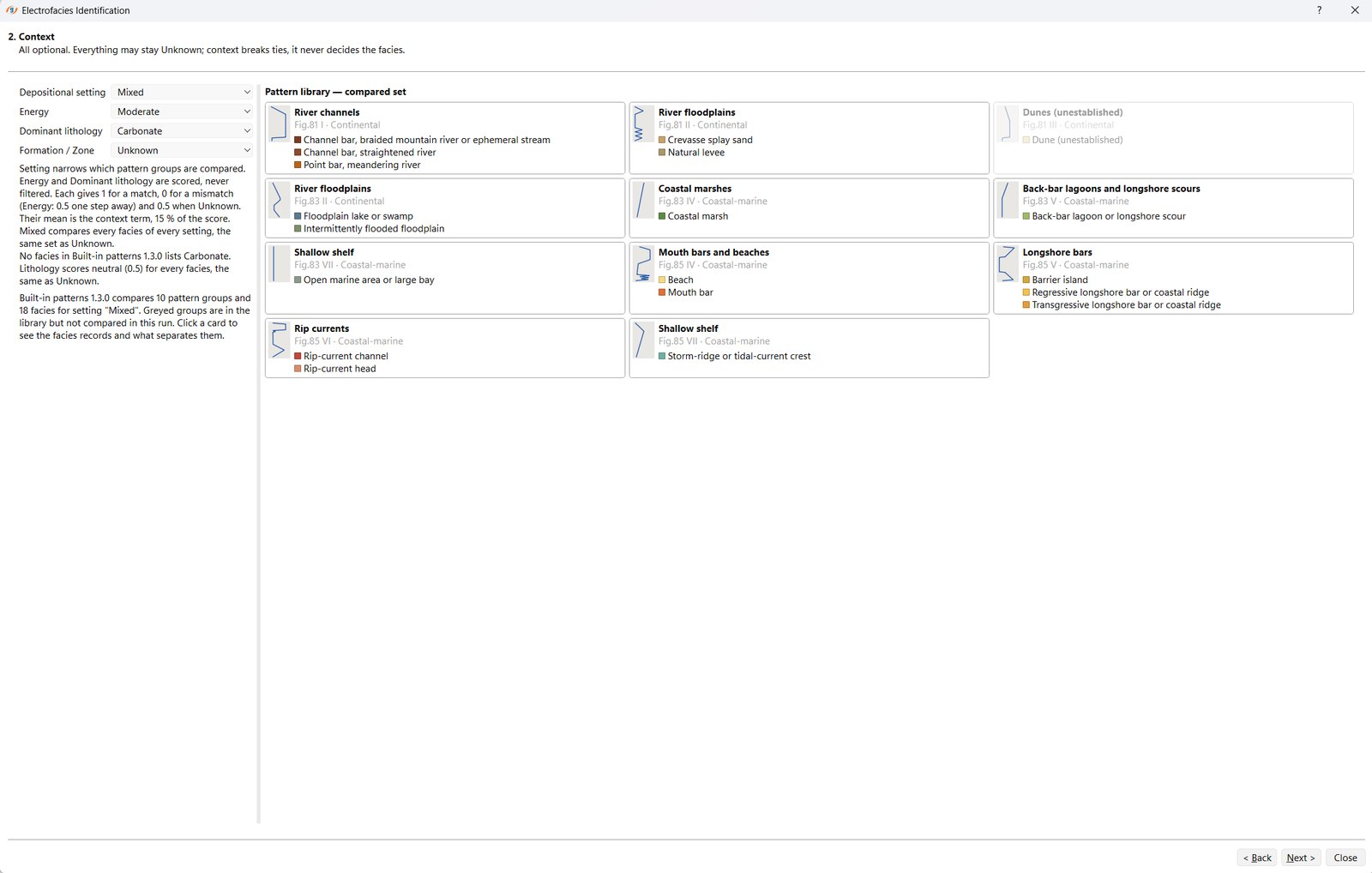Click the Next button
This screenshot has height=873, width=1372.
(x=1301, y=858)
